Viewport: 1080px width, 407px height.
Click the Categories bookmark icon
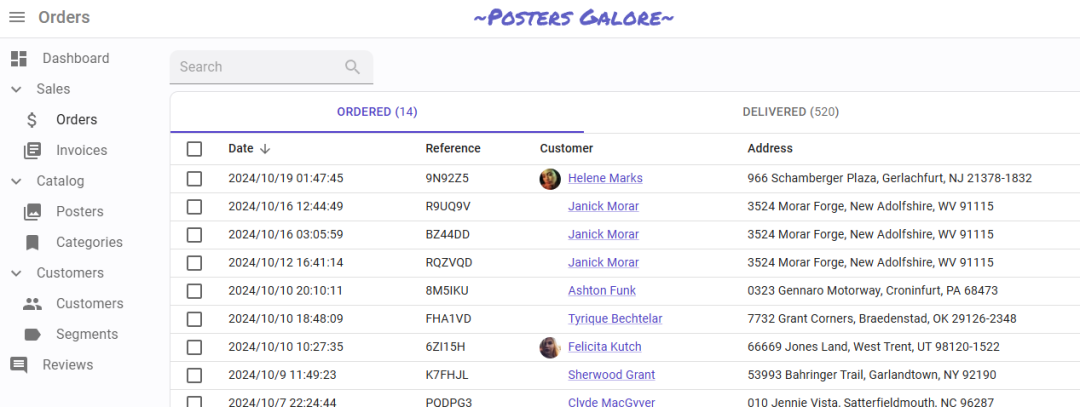32,243
